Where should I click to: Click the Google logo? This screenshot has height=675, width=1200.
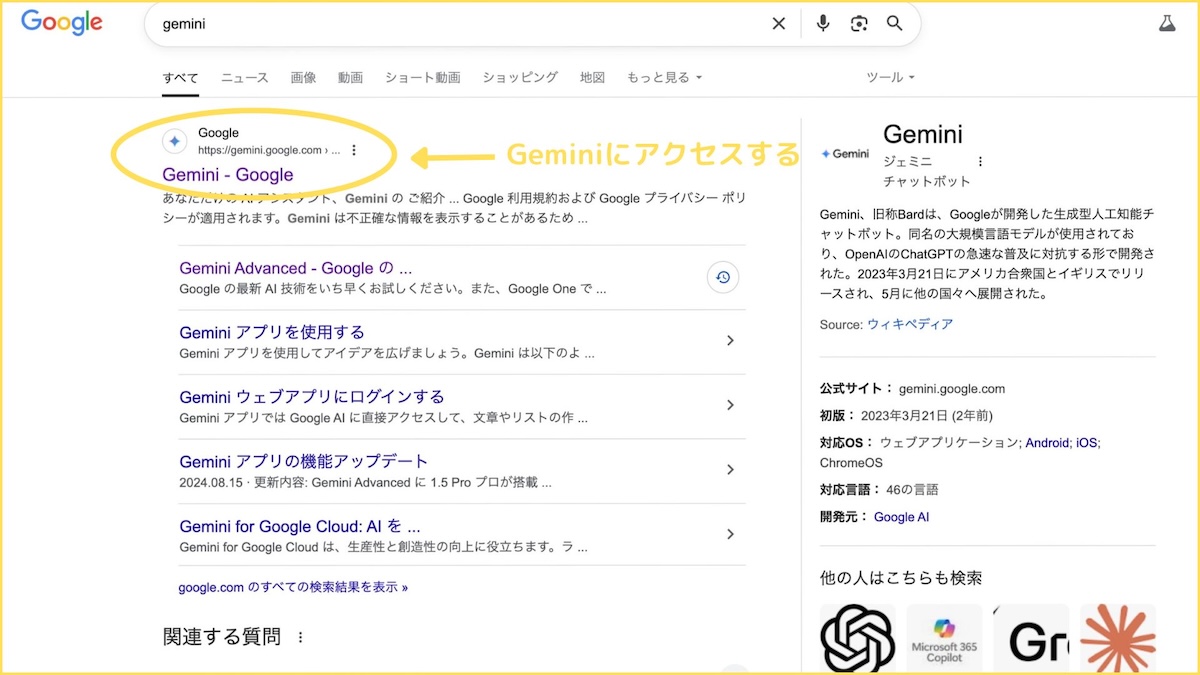coord(62,23)
